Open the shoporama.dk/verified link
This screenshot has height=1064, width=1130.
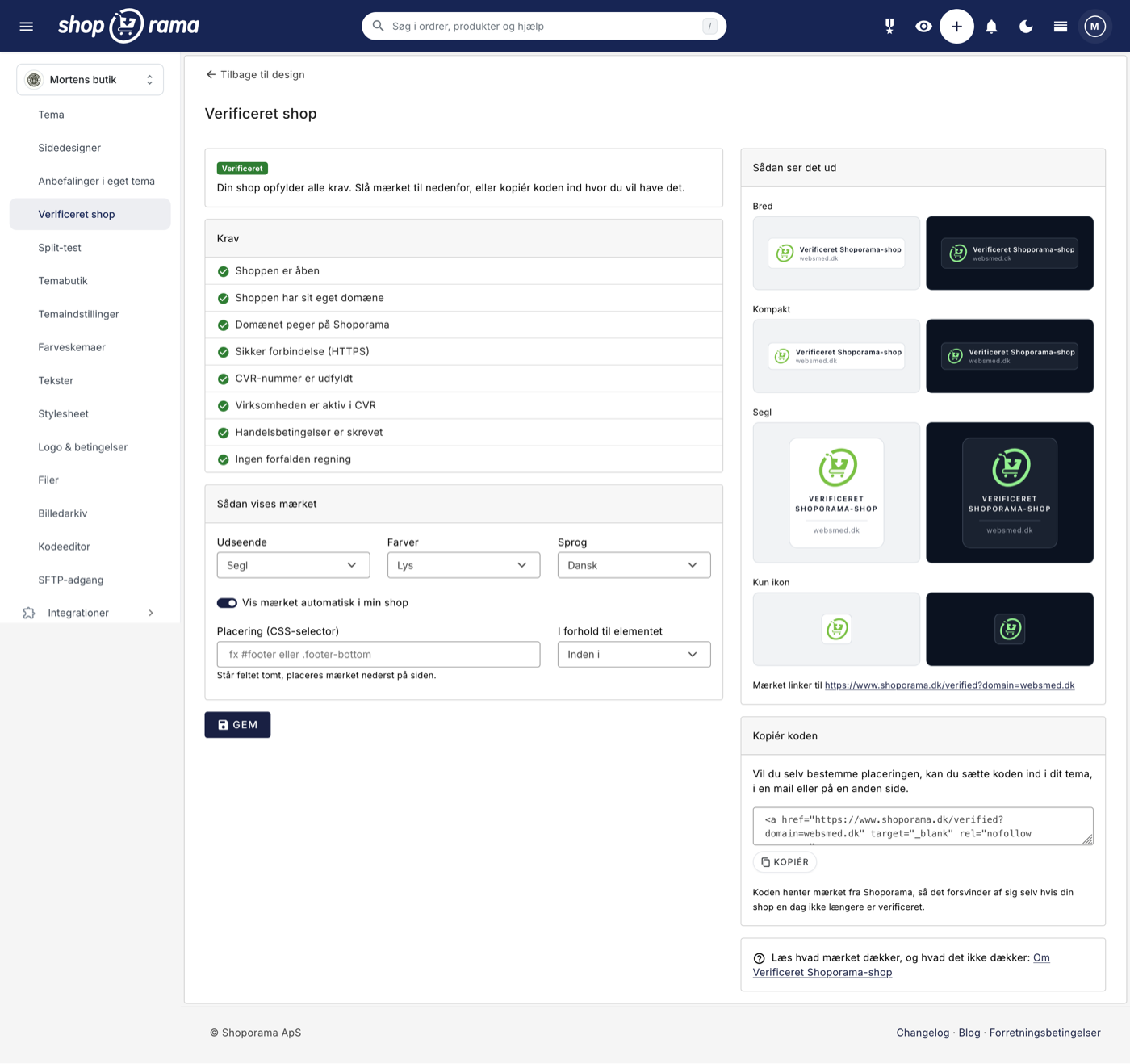(949, 685)
